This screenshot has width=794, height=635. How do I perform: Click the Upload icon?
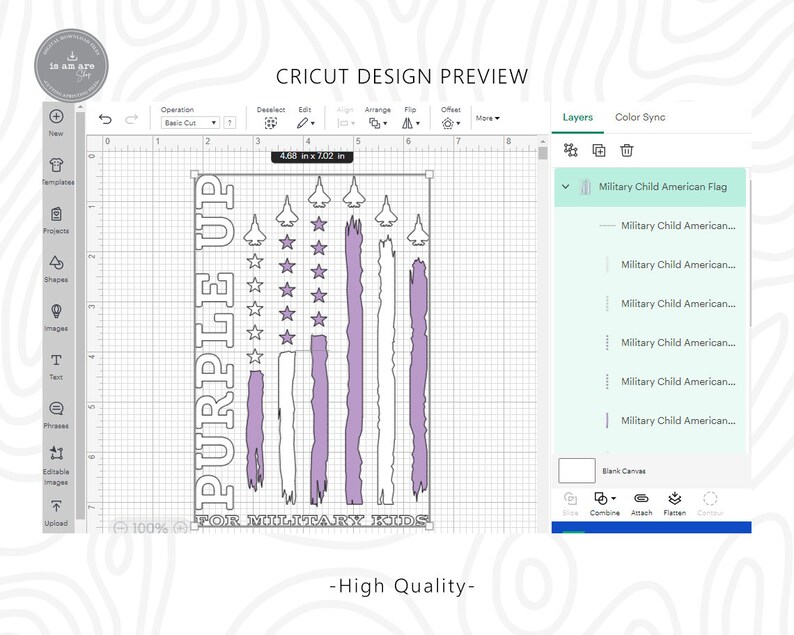tap(56, 506)
